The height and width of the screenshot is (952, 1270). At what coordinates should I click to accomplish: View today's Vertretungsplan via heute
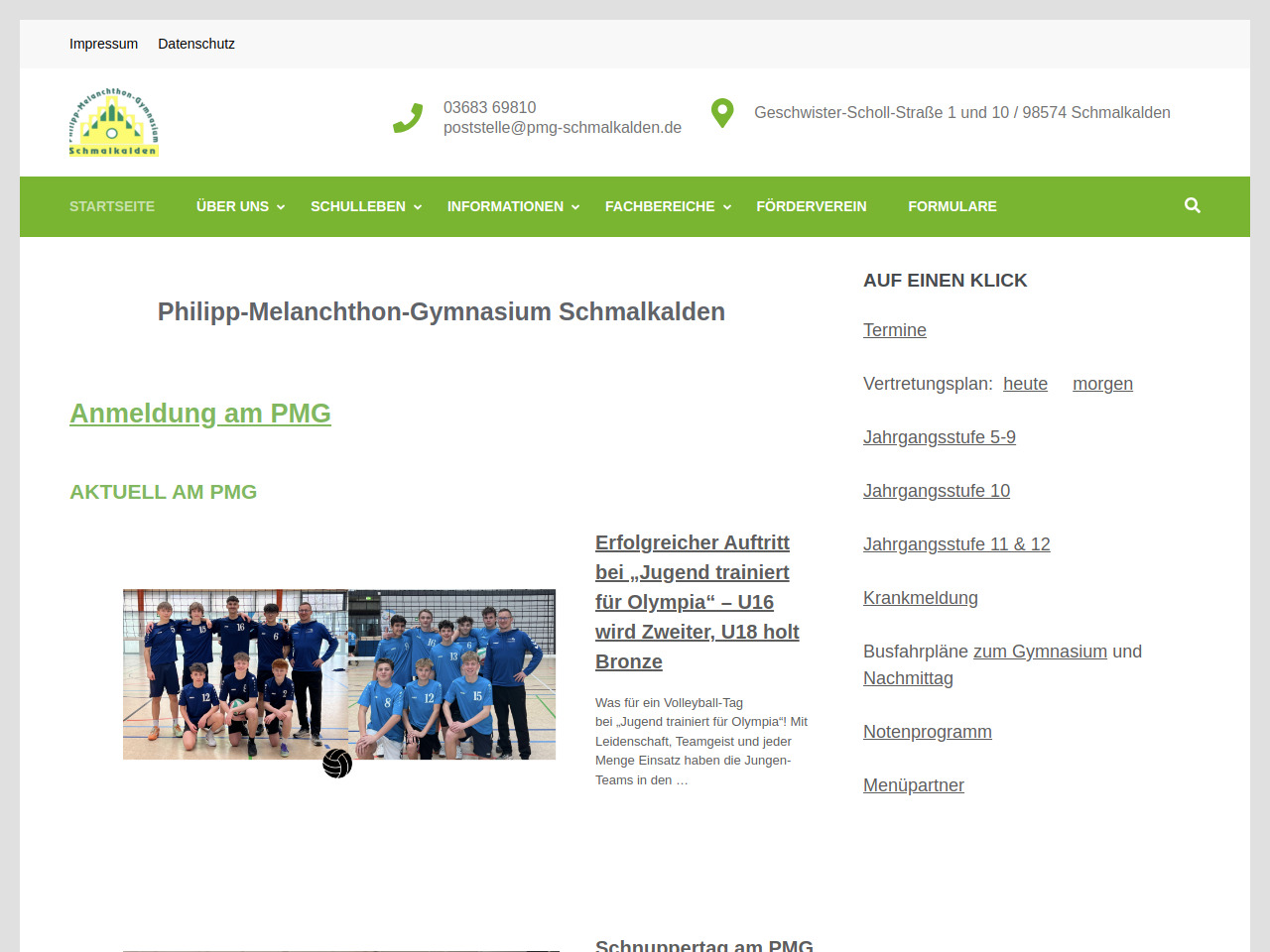tap(1025, 384)
